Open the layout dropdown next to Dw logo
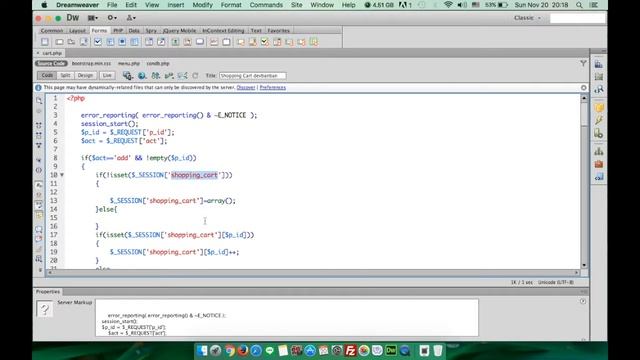The height and width of the screenshot is (360, 640). click(93, 18)
